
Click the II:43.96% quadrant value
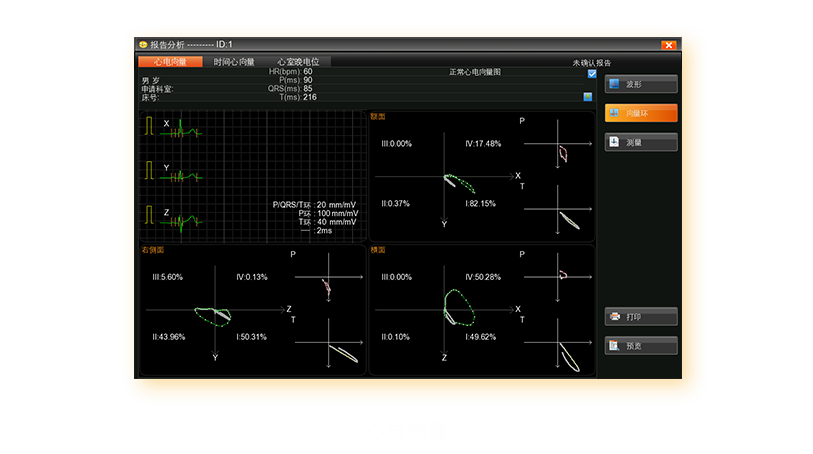[x=169, y=337]
